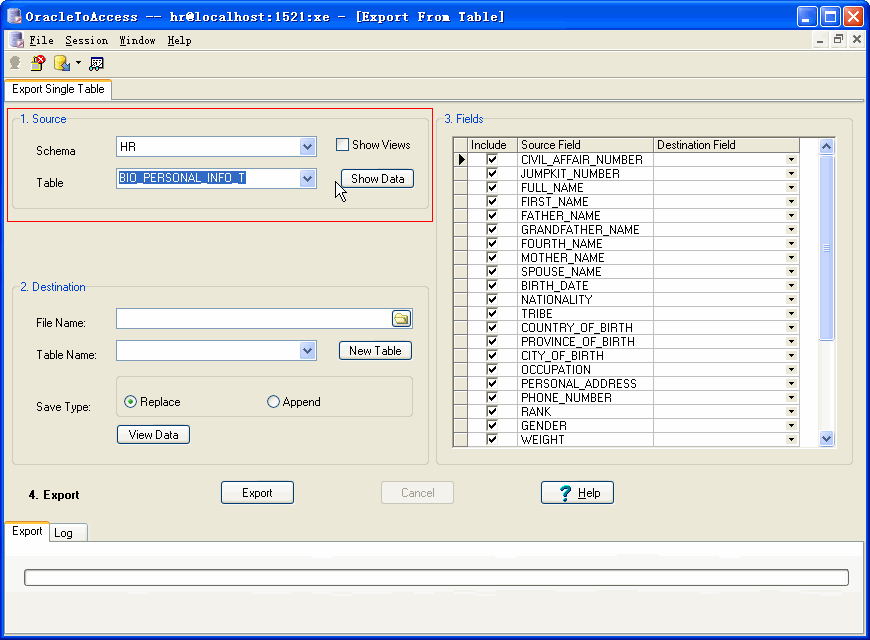Select the PERSONAL_ADDRESS source field cell
Viewport: 870px width, 640px height.
click(x=585, y=384)
